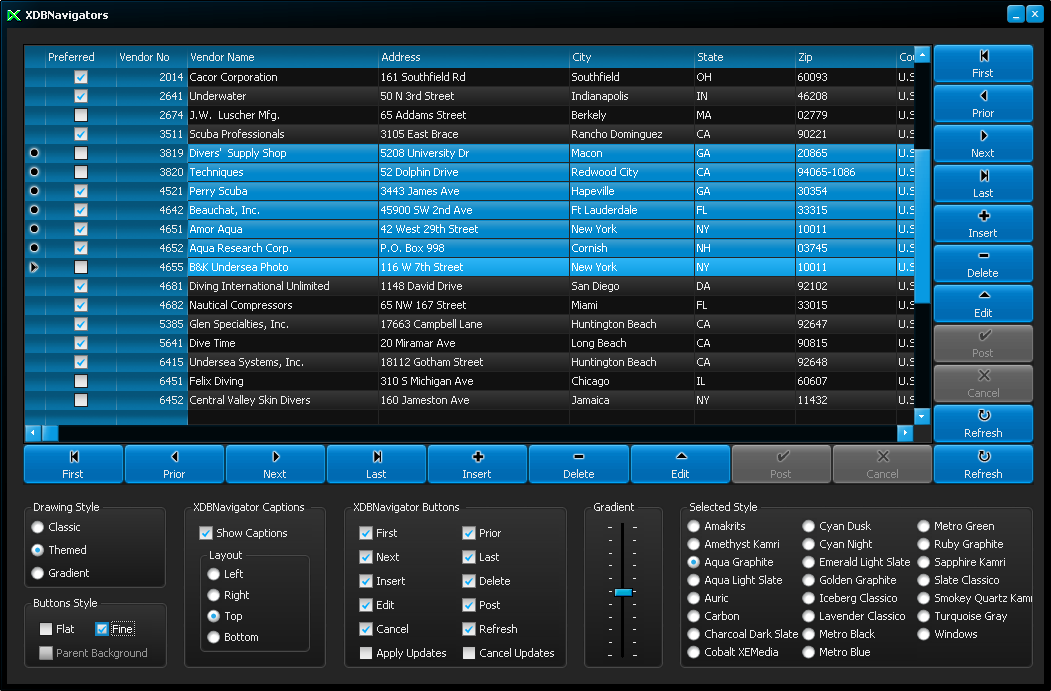Click Refresh in the vertical navigator

(x=982, y=424)
